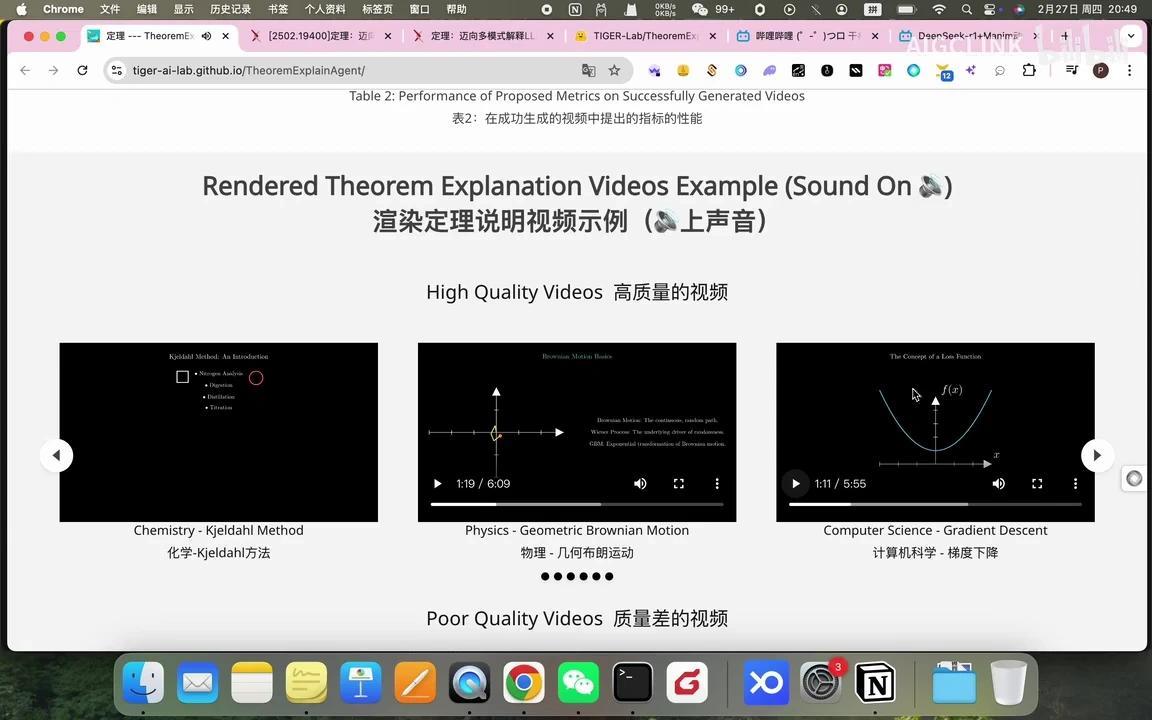Advance the carousel with the right arrow

click(x=1096, y=455)
